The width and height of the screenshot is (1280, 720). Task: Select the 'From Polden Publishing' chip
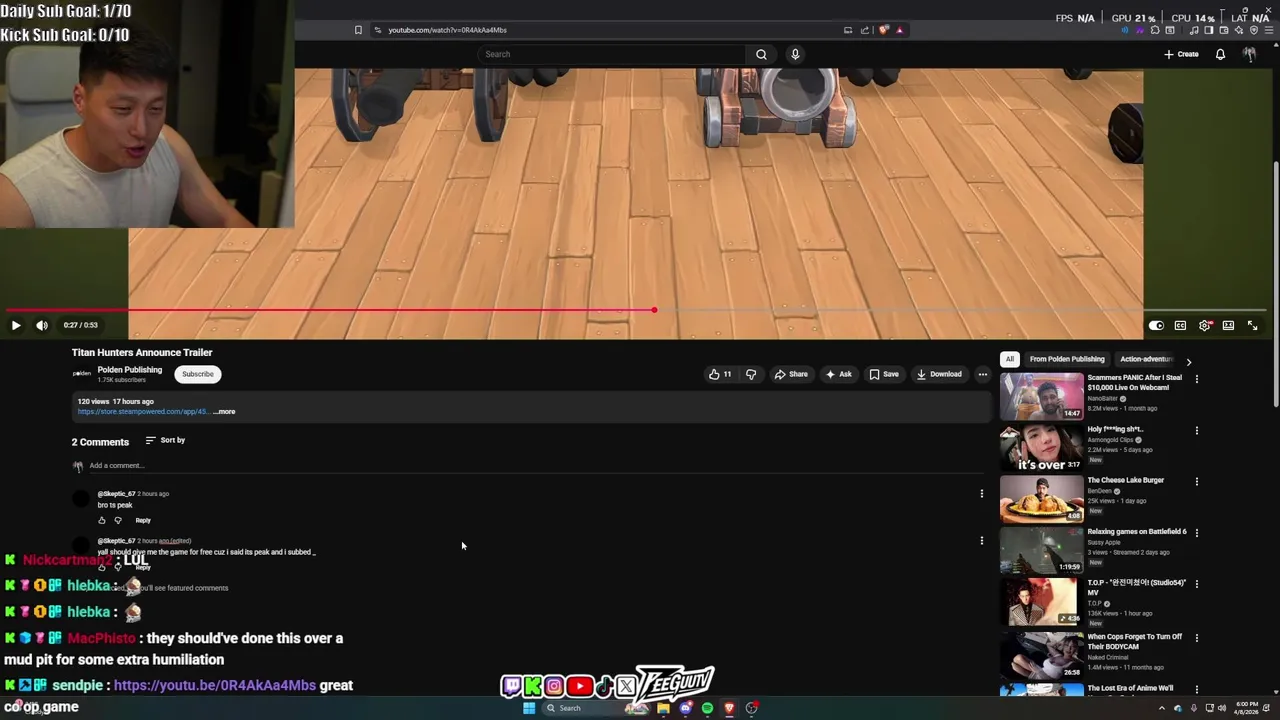[1067, 359]
